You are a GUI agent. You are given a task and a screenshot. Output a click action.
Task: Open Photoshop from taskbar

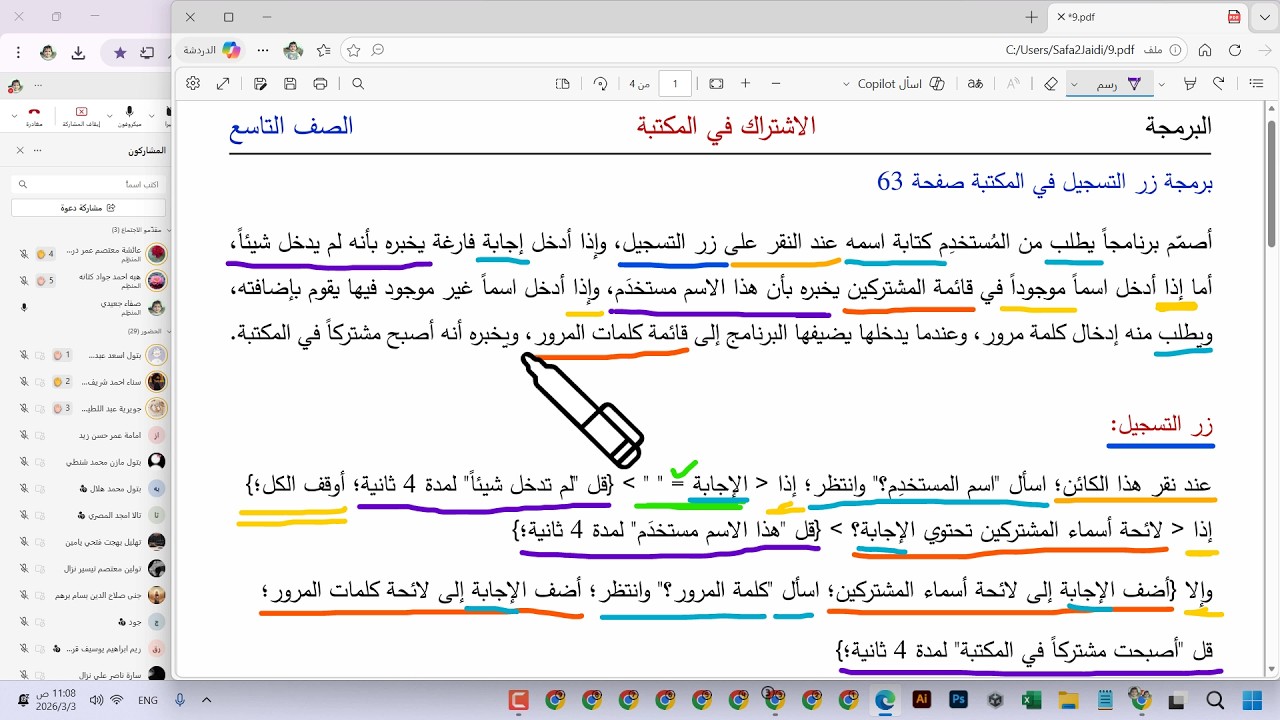click(x=958, y=700)
